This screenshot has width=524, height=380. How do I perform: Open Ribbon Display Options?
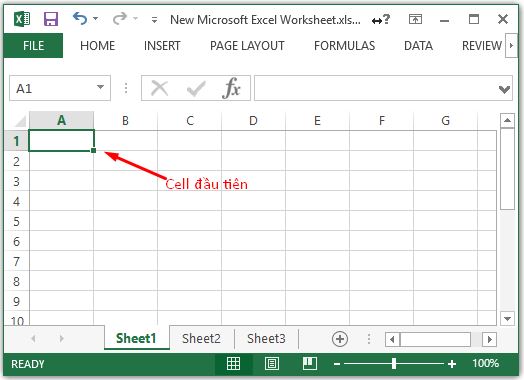pyautogui.click(x=415, y=19)
